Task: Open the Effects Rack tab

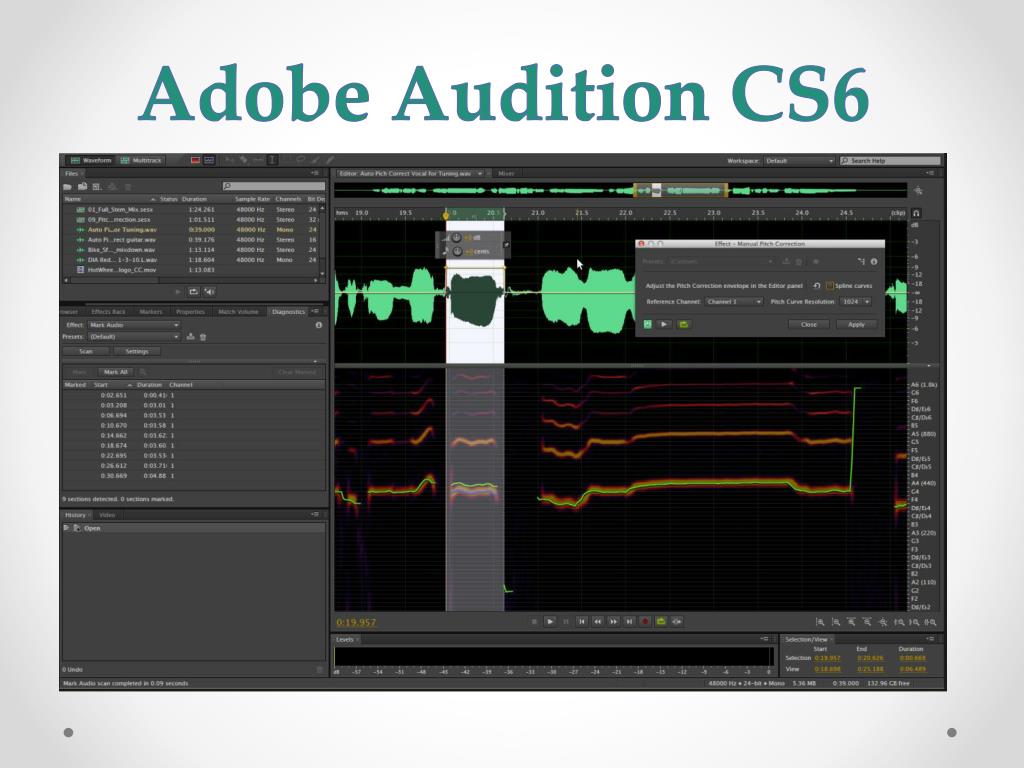Action: (108, 312)
